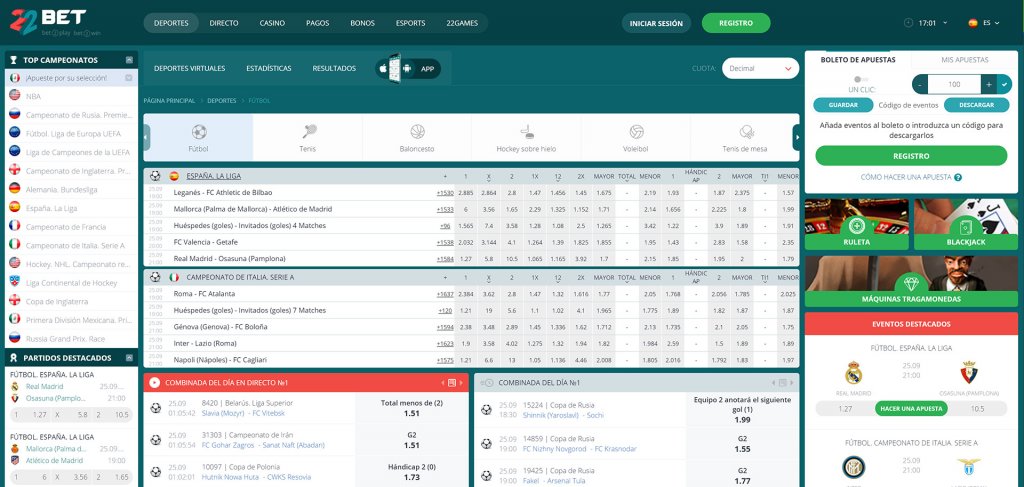Click the Italy flag in Serie A header
Screen dimensions: 1024x487
[174, 277]
